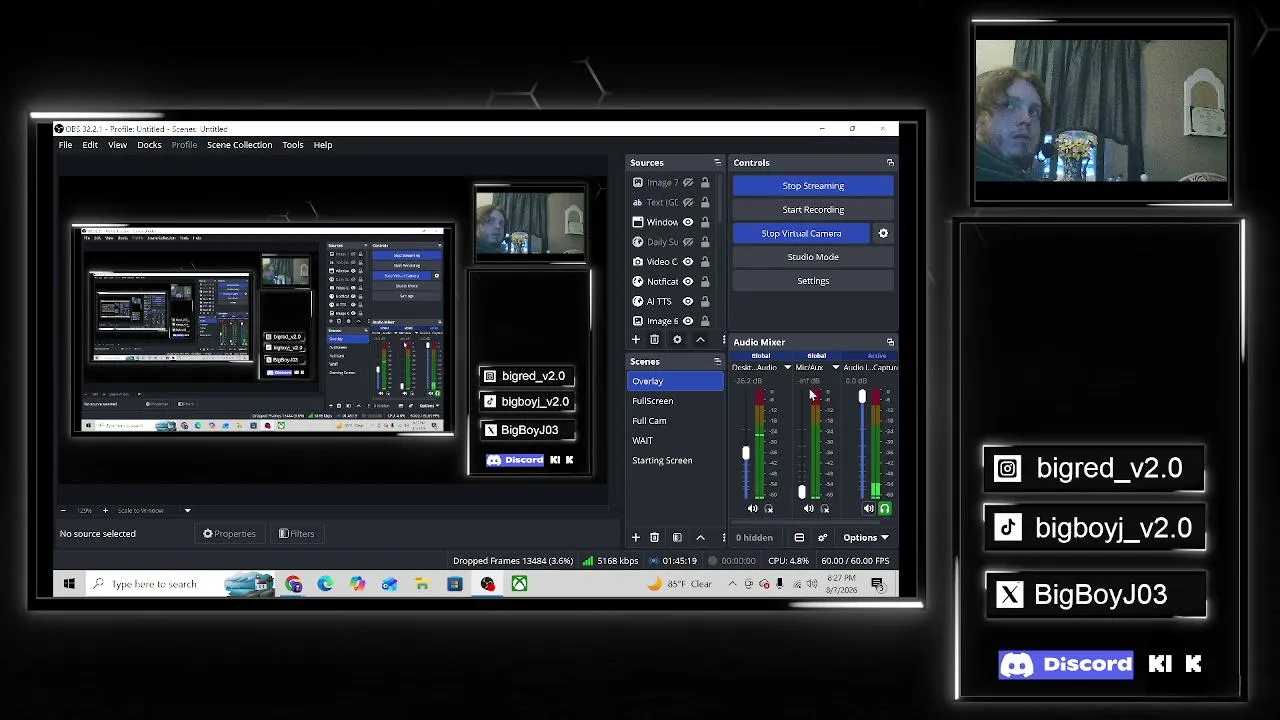Show the hidden Text (GDI) source
Screen dimensions: 1280x720
click(x=688, y=202)
